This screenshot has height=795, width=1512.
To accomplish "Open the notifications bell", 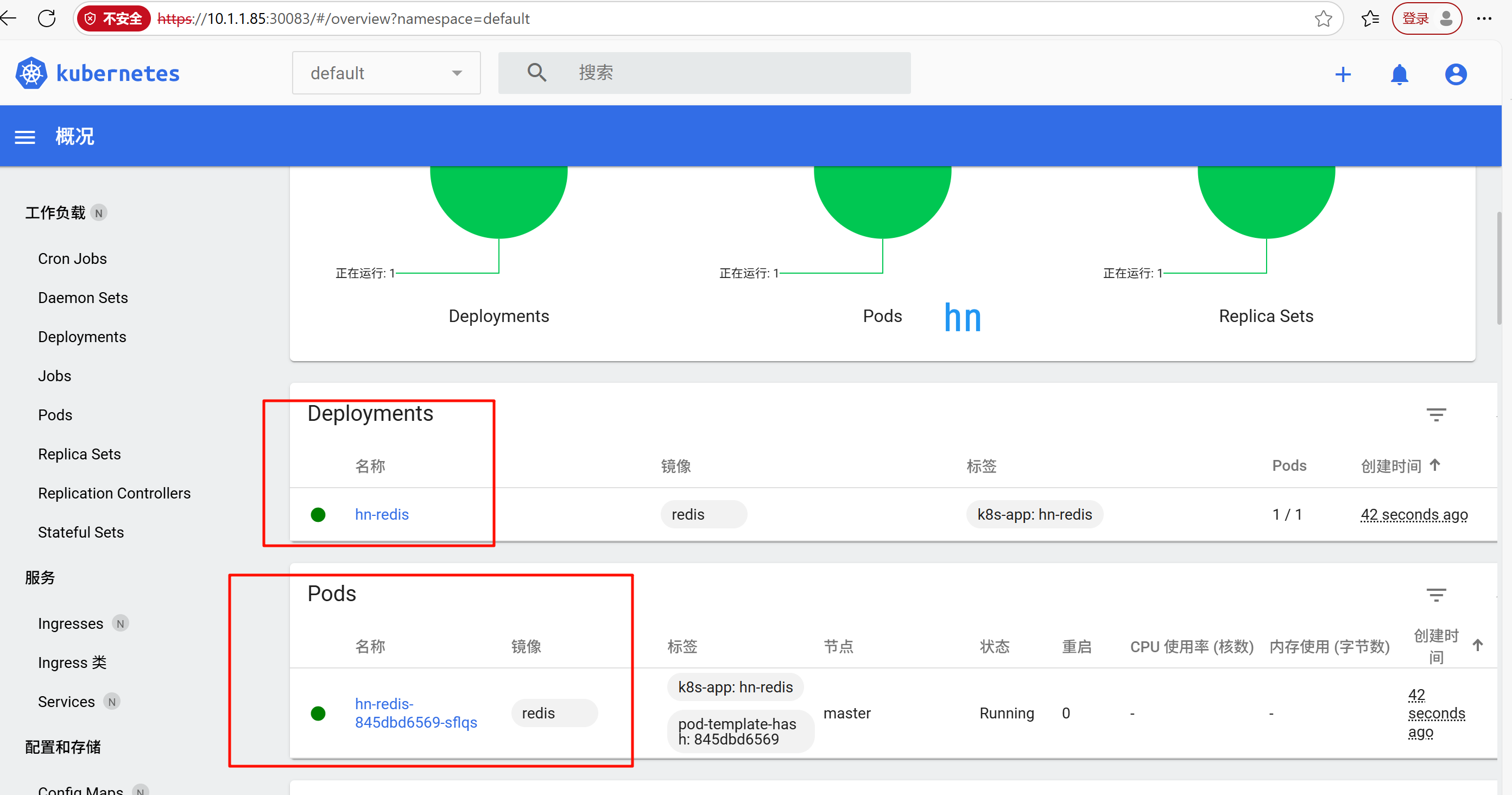I will coord(1399,74).
